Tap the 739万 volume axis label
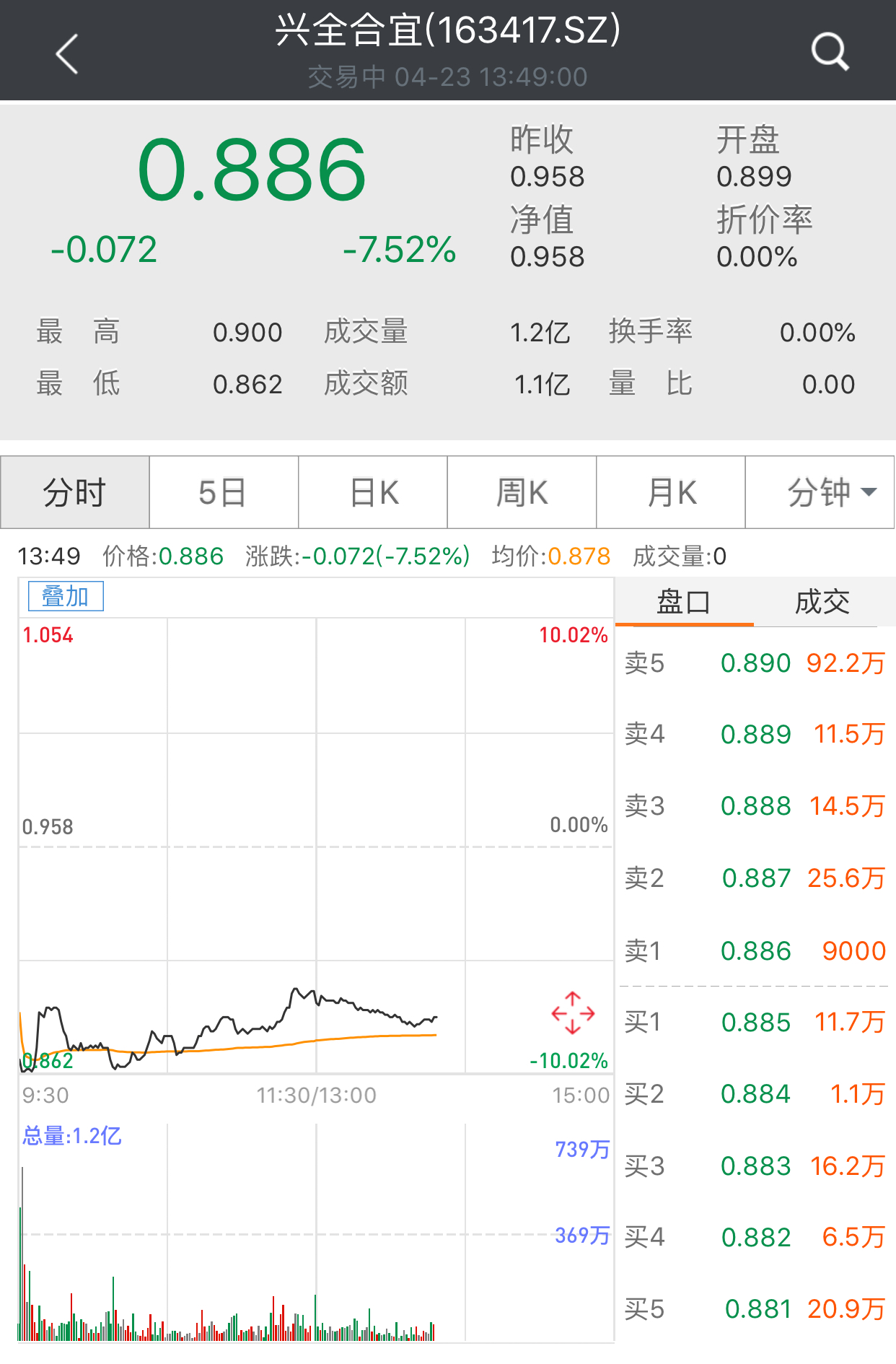896x1364 pixels. point(582,1149)
